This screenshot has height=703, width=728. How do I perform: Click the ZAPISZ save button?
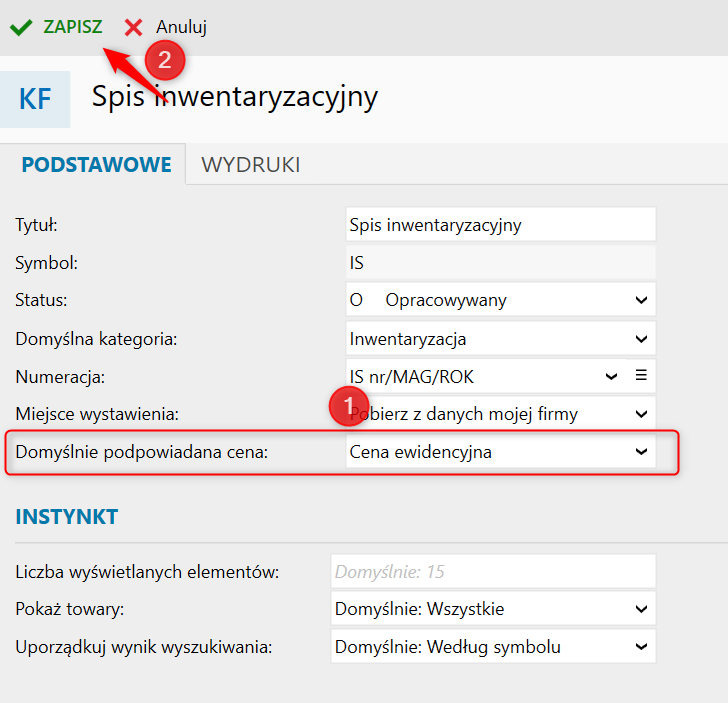point(73,27)
